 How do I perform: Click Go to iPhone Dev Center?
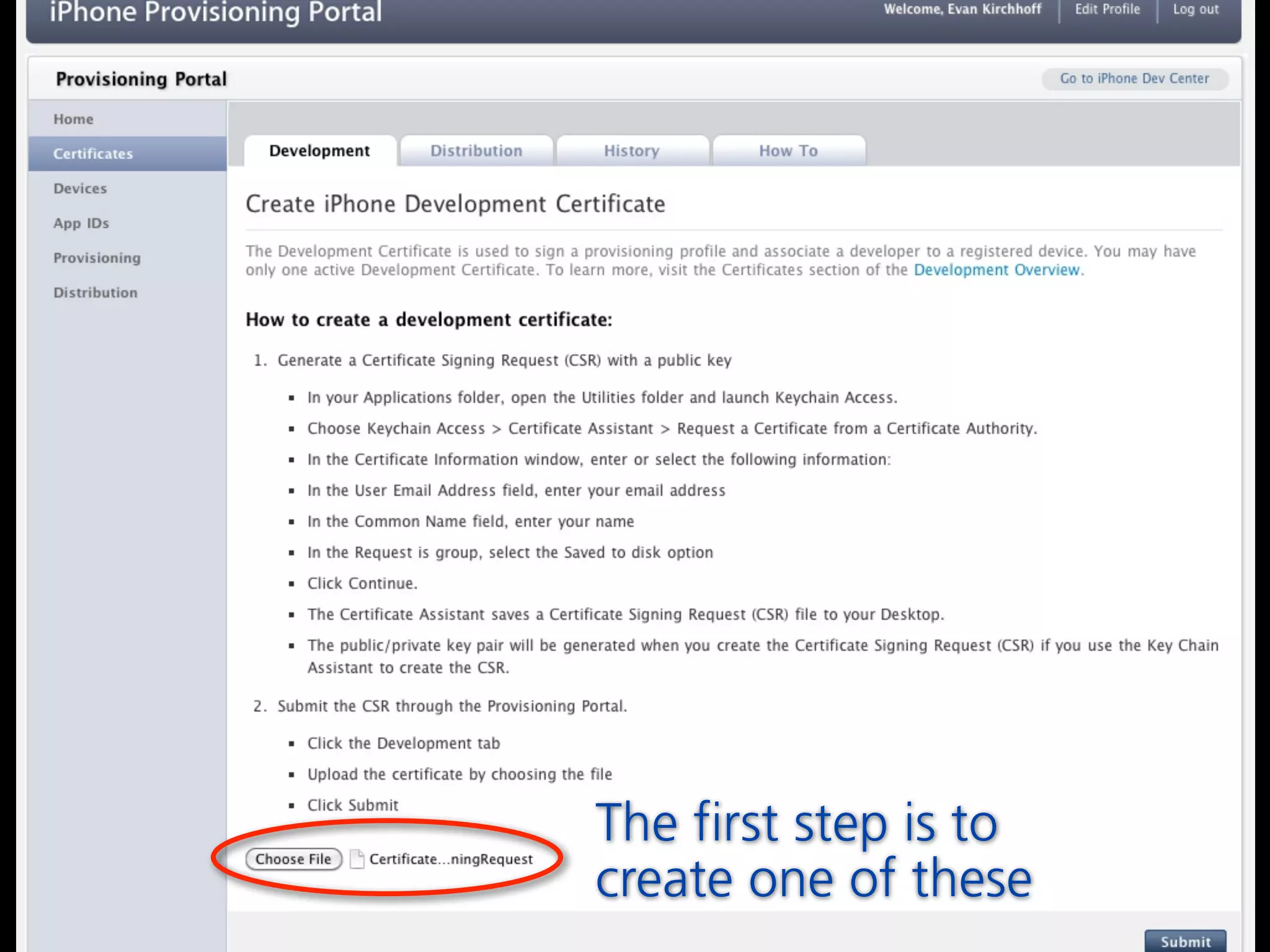1134,79
